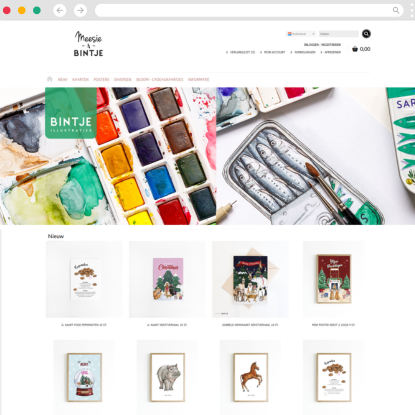The height and width of the screenshot is (415, 415).
Task: Open the Verlanglijst link
Action: point(240,52)
